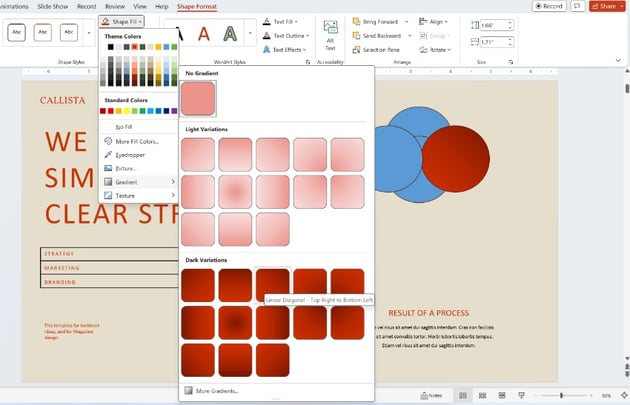The height and width of the screenshot is (405, 630).
Task: Open More Gradients options
Action: tap(217, 390)
